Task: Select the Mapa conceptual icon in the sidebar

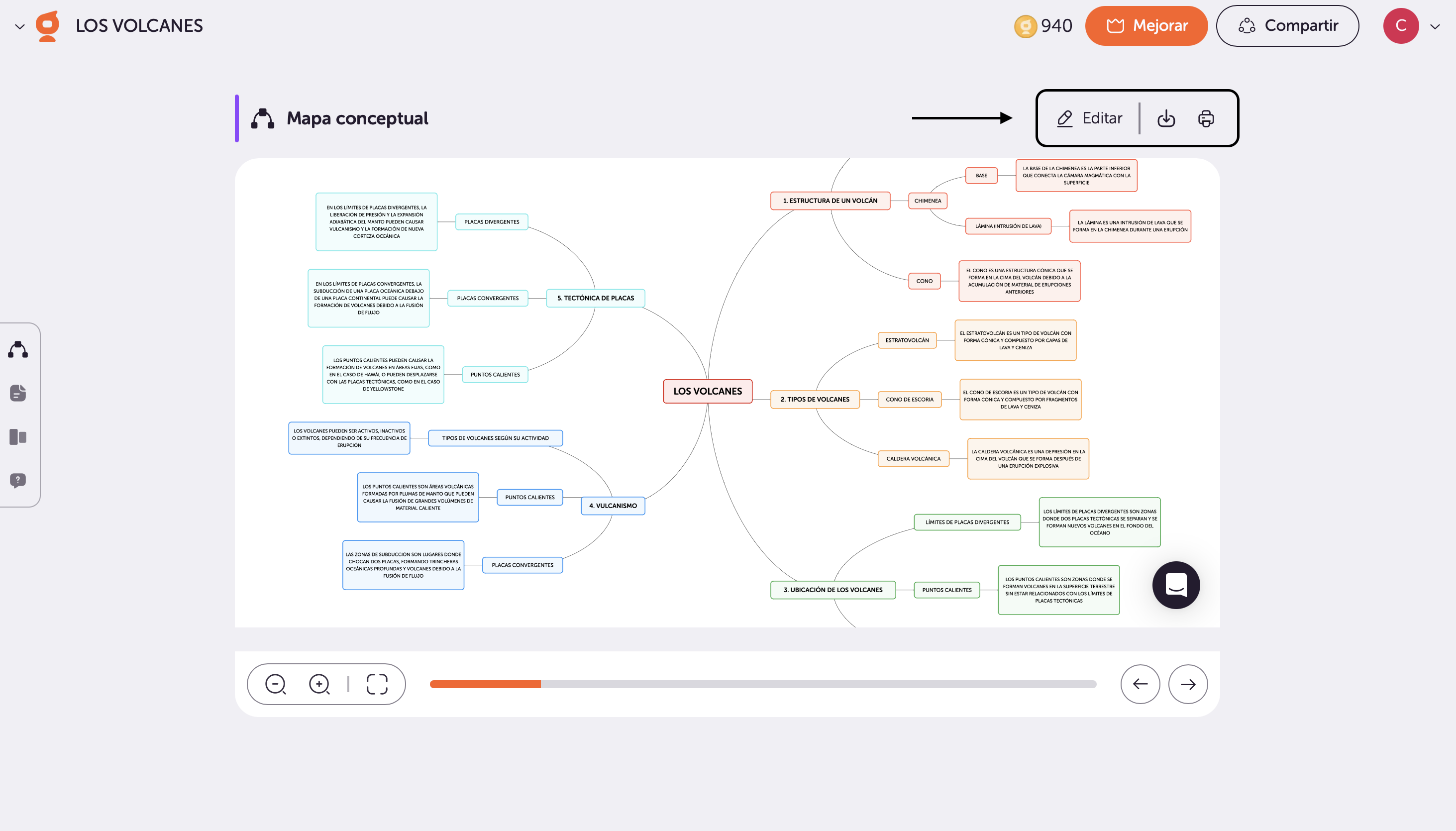Action: click(18, 350)
